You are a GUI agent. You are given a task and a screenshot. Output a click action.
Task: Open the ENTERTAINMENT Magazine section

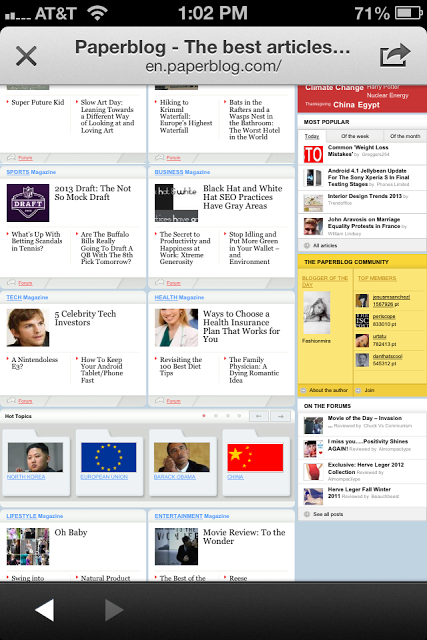click(192, 516)
